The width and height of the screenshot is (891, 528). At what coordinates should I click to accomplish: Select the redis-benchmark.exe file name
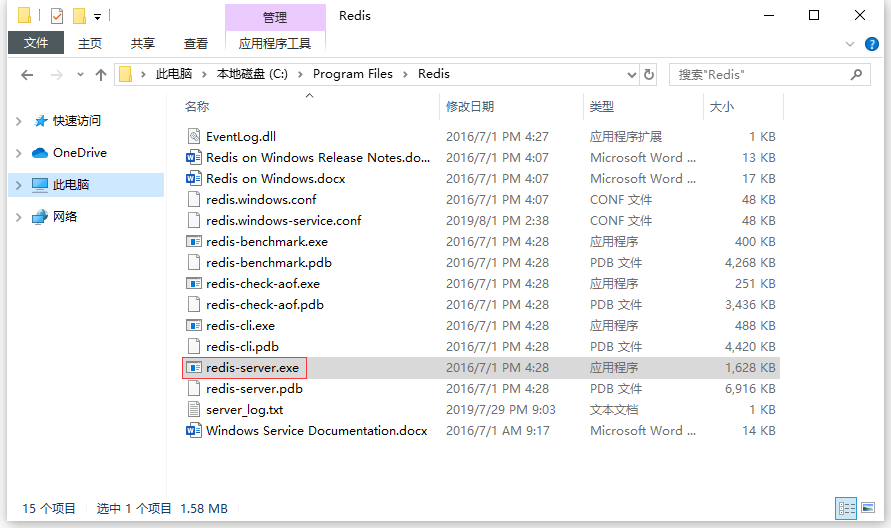pos(267,242)
